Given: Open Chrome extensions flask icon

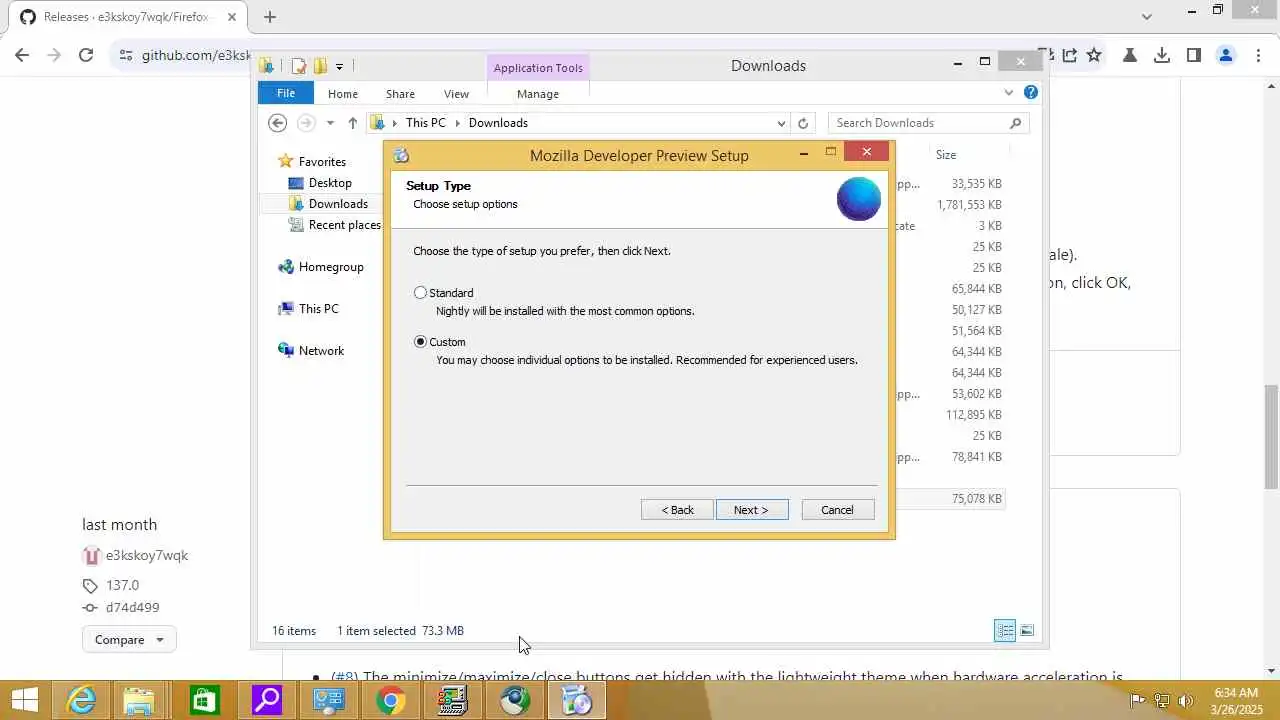Looking at the screenshot, I should coord(1130,55).
